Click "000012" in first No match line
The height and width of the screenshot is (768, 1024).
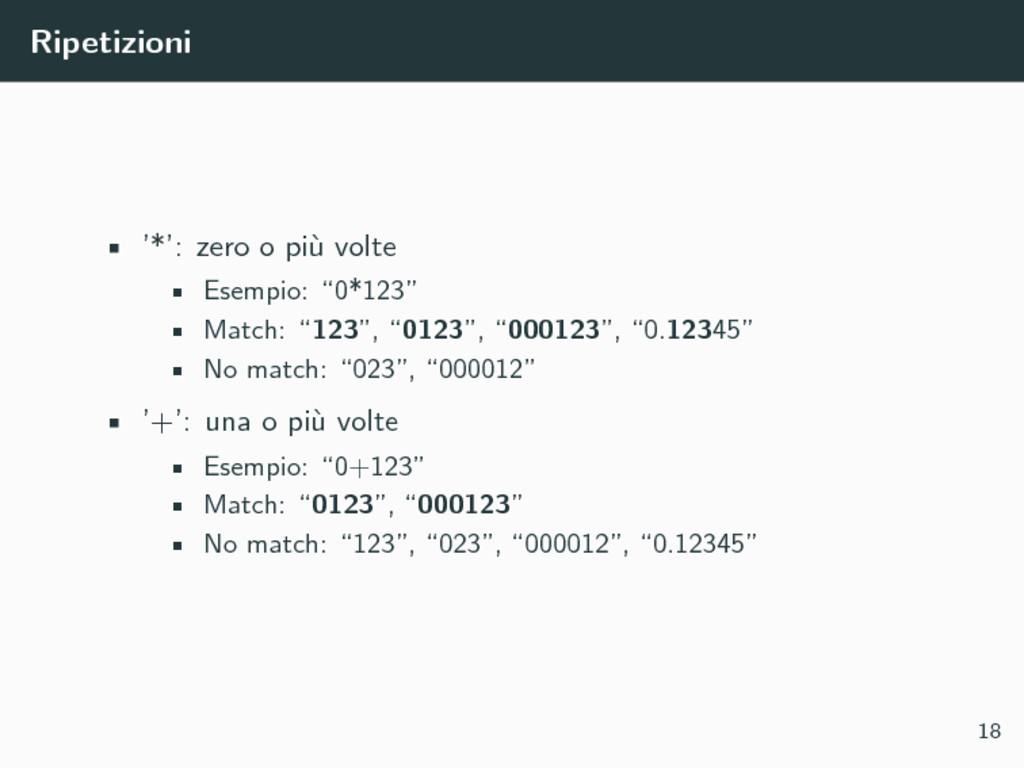[x=481, y=369]
